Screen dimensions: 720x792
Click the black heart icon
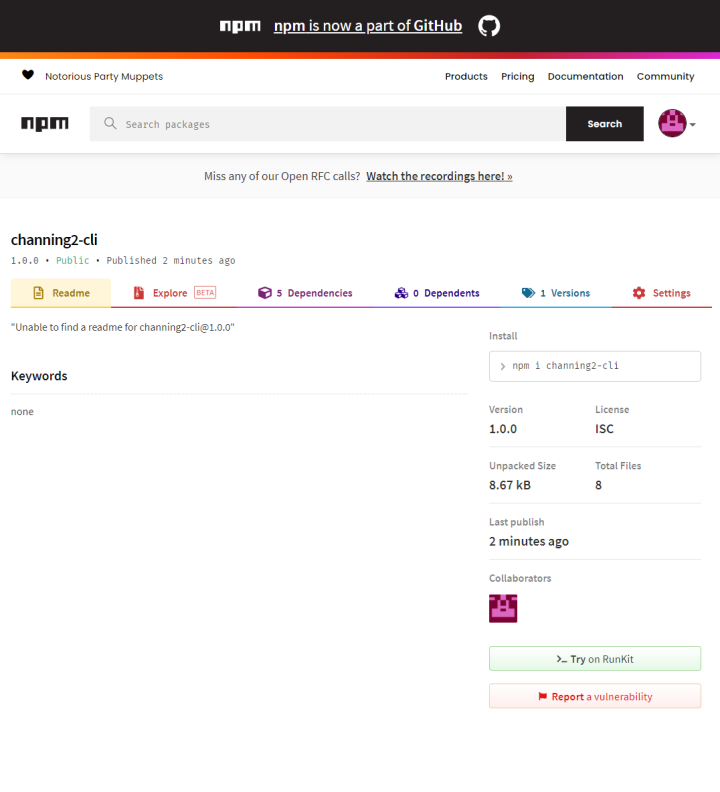point(28,75)
